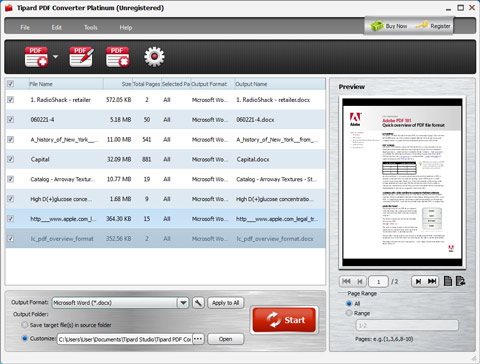Uncheck the lc_pdf_overview_format row checkbox
480x364 pixels.
11,238
